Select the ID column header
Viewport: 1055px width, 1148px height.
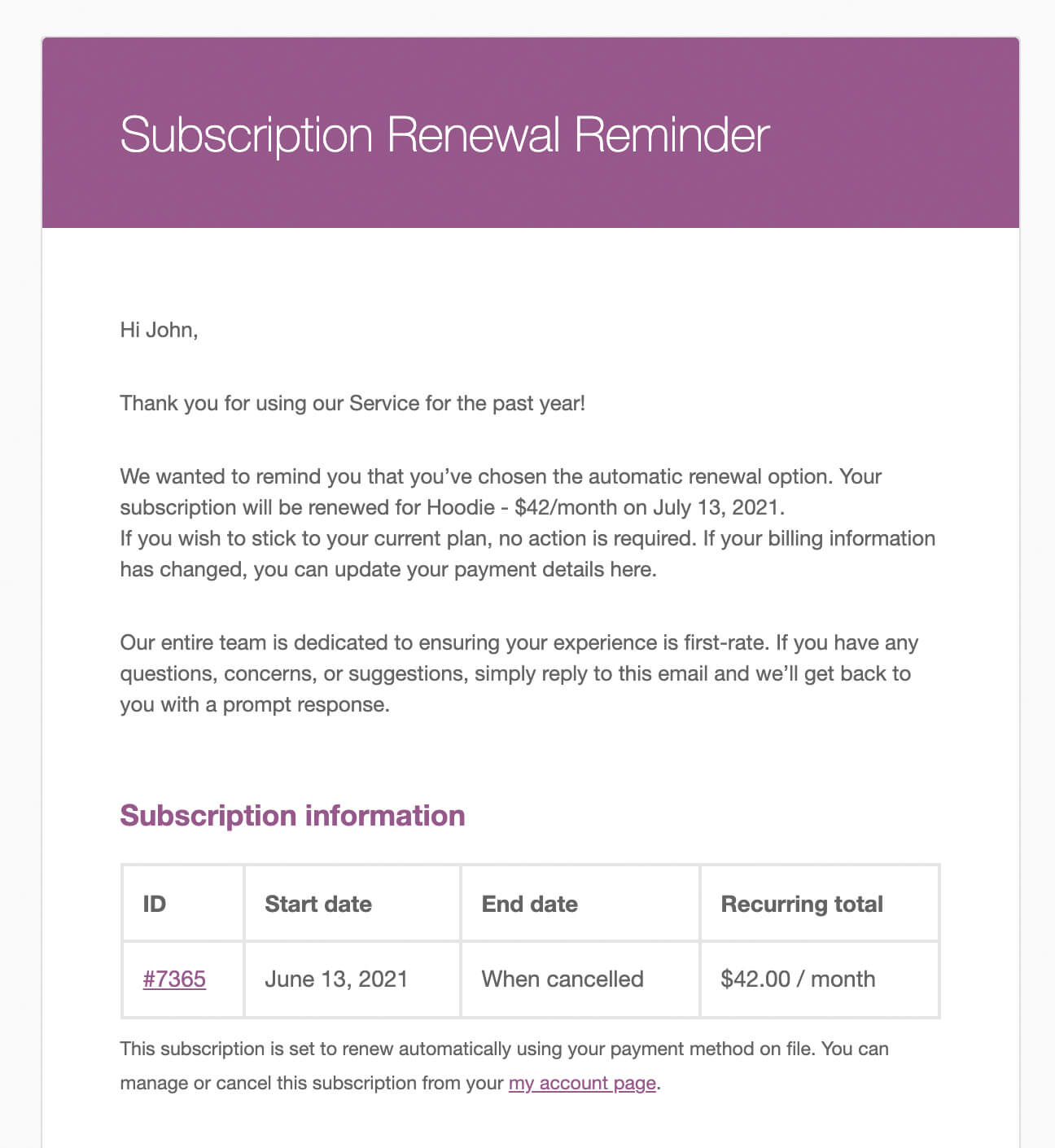tap(155, 904)
